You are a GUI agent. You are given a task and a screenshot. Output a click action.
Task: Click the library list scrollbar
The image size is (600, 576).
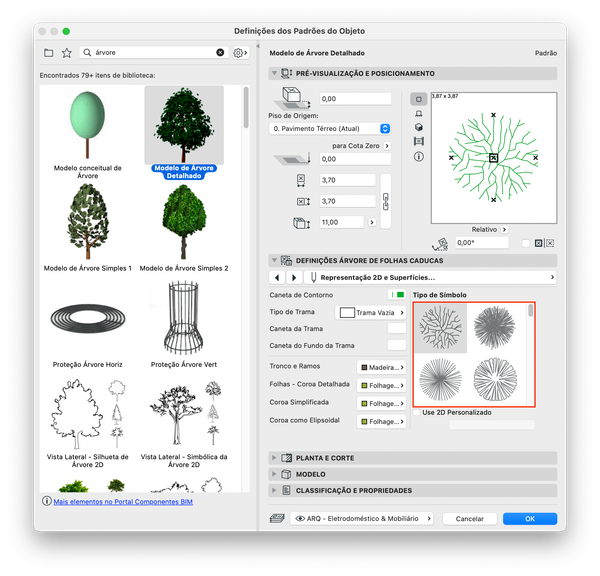click(246, 107)
